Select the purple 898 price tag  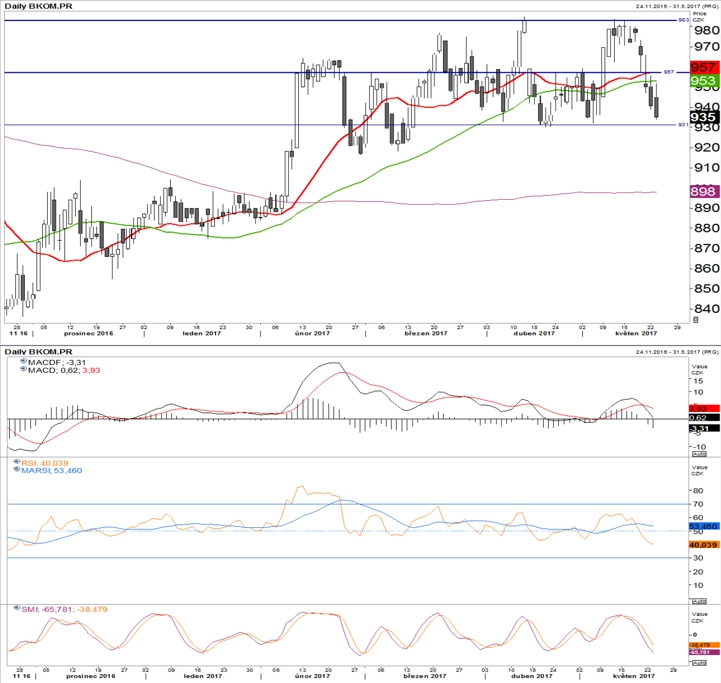(x=705, y=191)
